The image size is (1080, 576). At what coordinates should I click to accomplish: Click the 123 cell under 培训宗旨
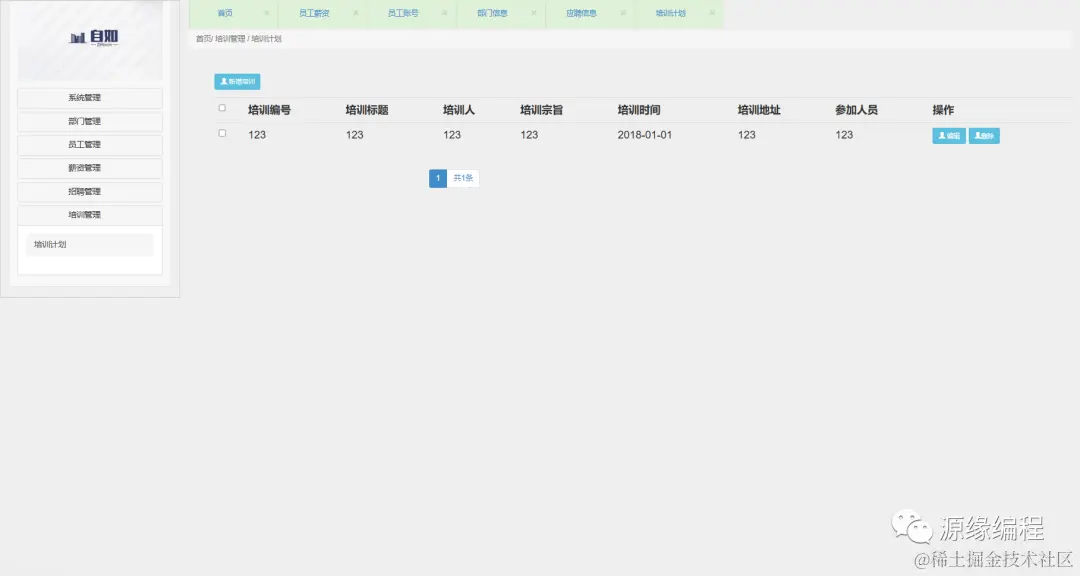529,135
